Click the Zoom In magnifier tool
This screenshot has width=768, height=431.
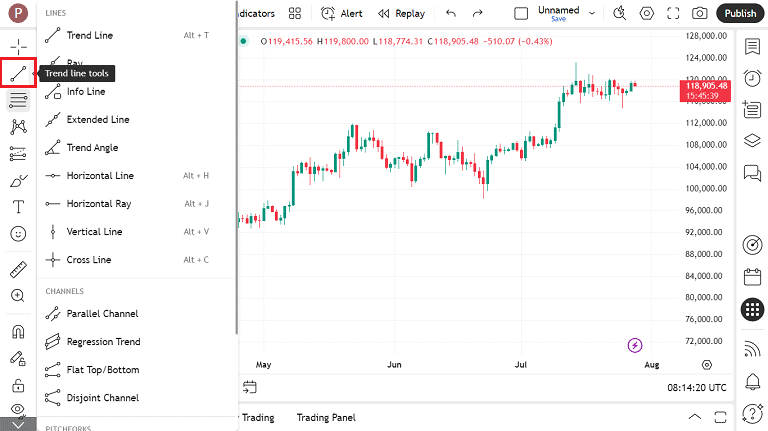(18, 296)
